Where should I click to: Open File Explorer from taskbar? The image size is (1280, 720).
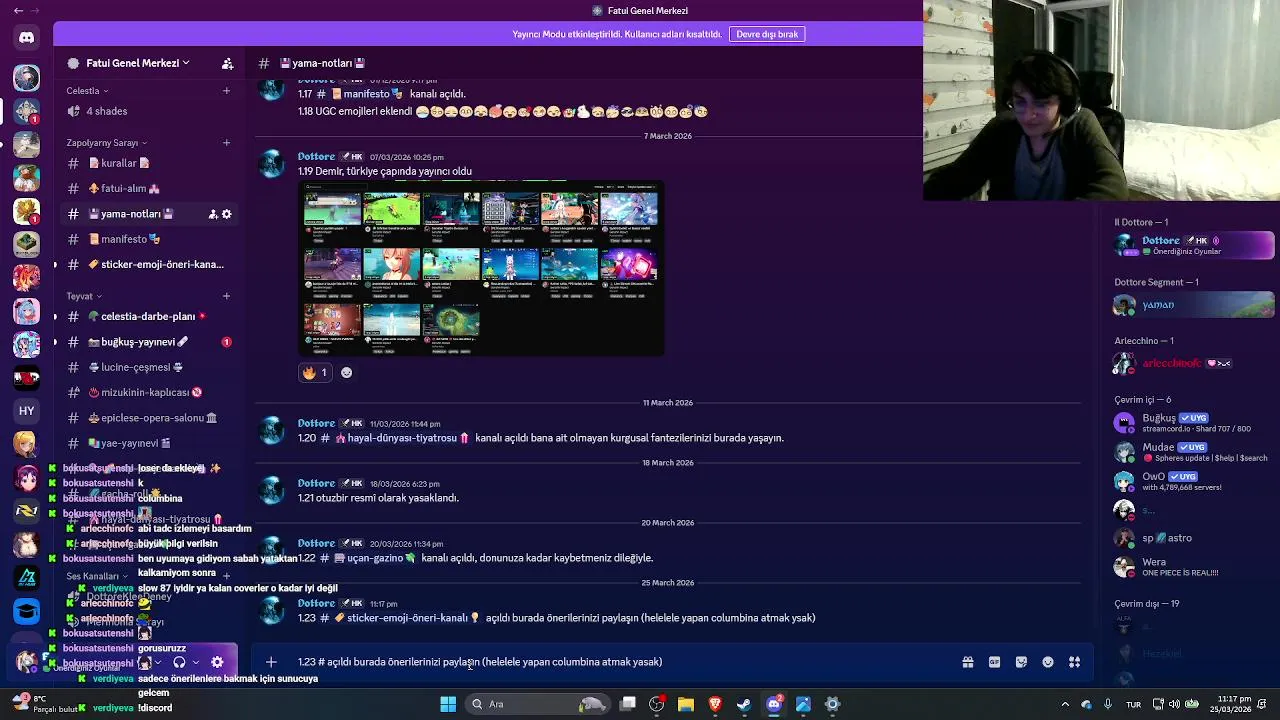click(x=686, y=704)
